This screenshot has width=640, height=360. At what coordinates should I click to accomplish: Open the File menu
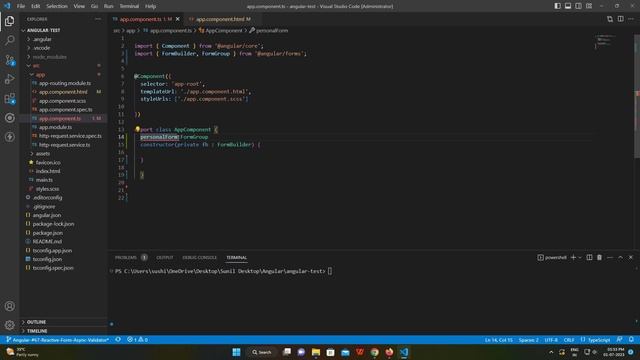point(21,6)
